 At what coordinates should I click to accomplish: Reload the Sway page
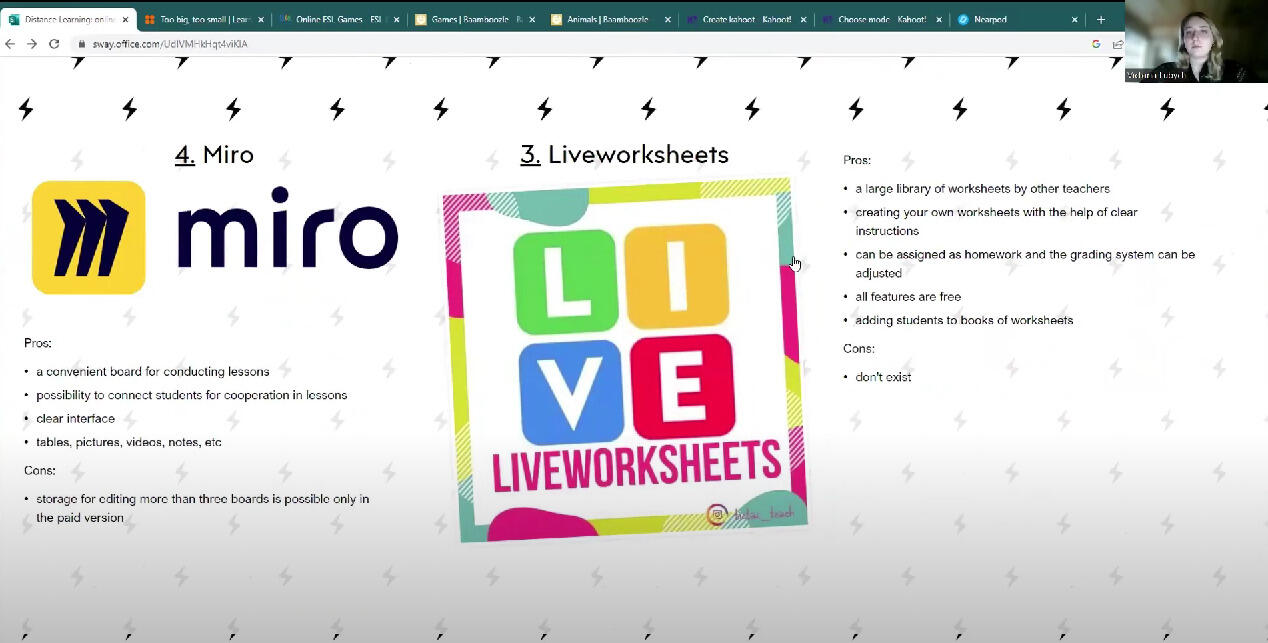54,44
